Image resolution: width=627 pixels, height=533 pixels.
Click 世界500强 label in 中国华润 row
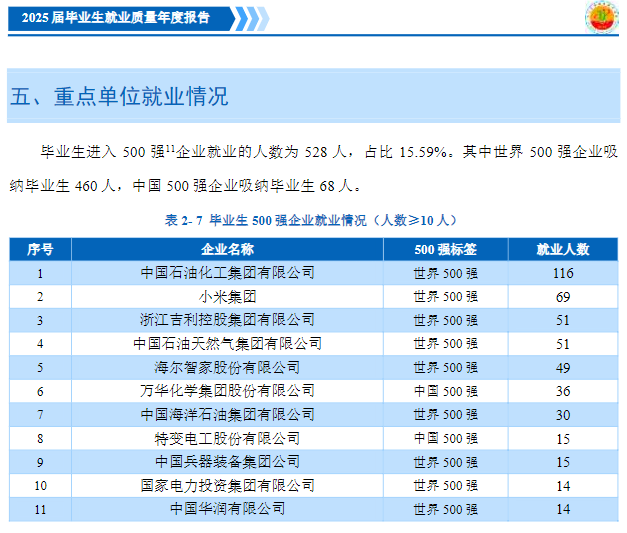[x=446, y=509]
